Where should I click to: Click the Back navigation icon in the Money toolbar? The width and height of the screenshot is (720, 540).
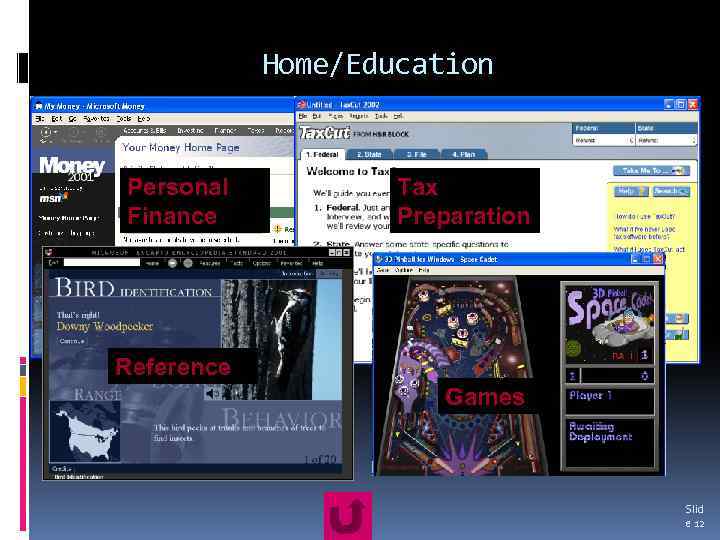tap(46, 132)
